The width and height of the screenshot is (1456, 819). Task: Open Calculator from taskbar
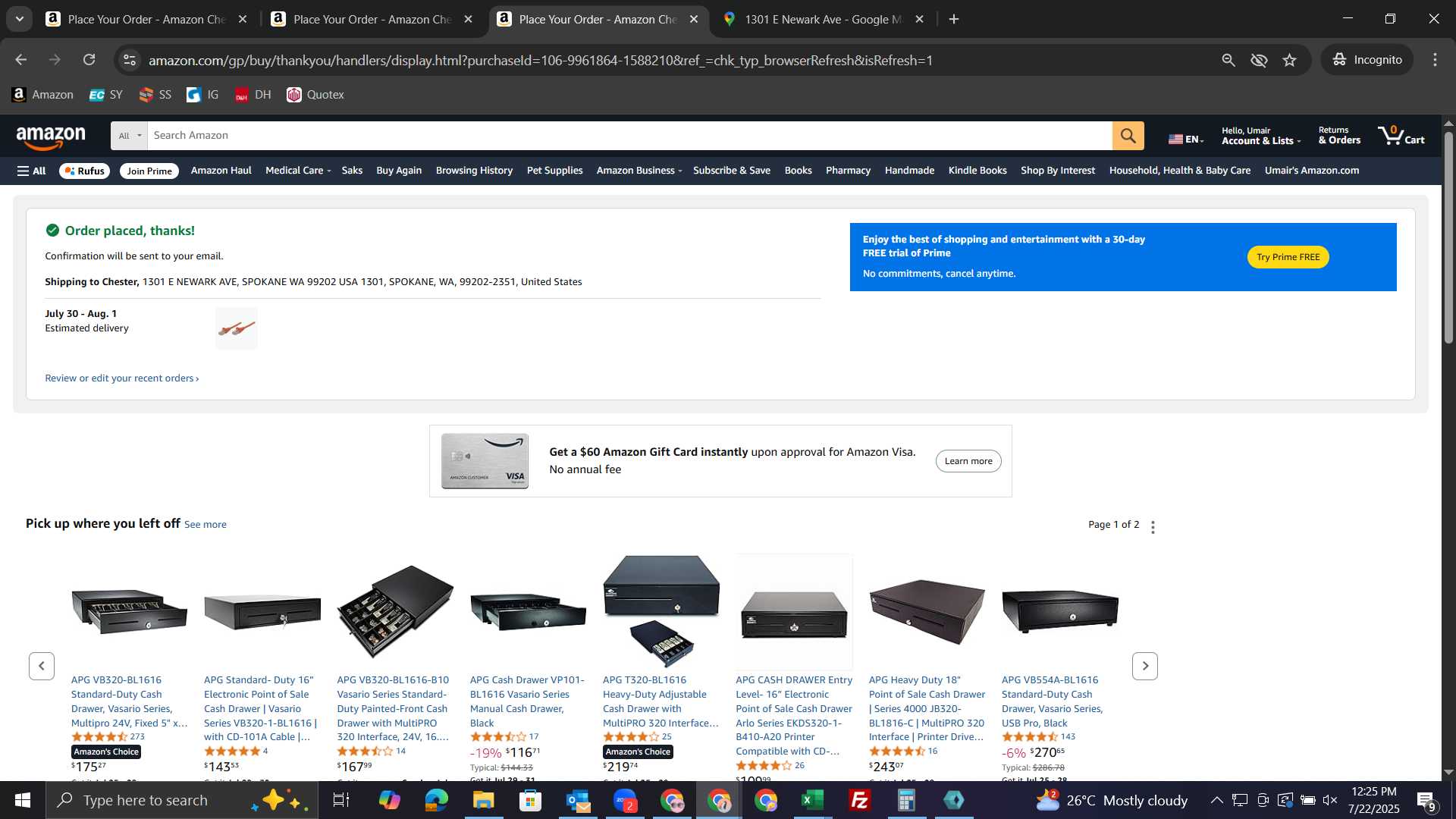[906, 800]
